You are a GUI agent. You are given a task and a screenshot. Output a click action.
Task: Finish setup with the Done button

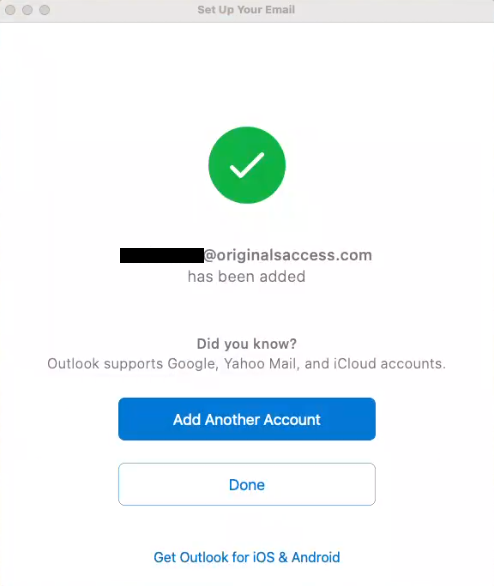click(x=247, y=484)
